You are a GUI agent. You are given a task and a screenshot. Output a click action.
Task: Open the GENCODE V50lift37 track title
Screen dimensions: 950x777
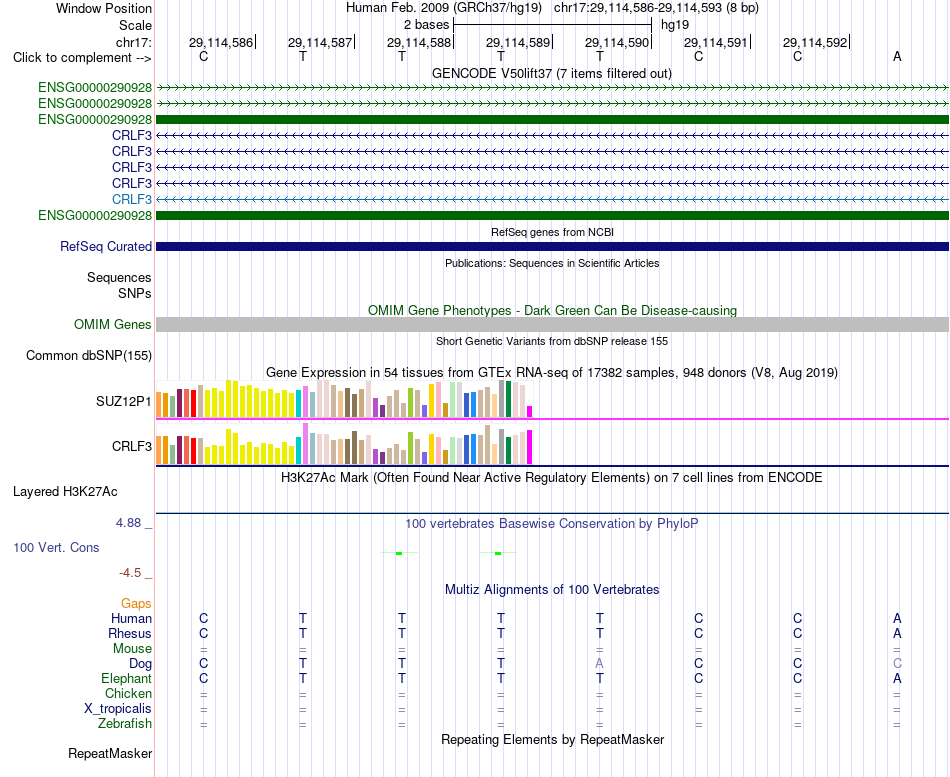[551, 73]
